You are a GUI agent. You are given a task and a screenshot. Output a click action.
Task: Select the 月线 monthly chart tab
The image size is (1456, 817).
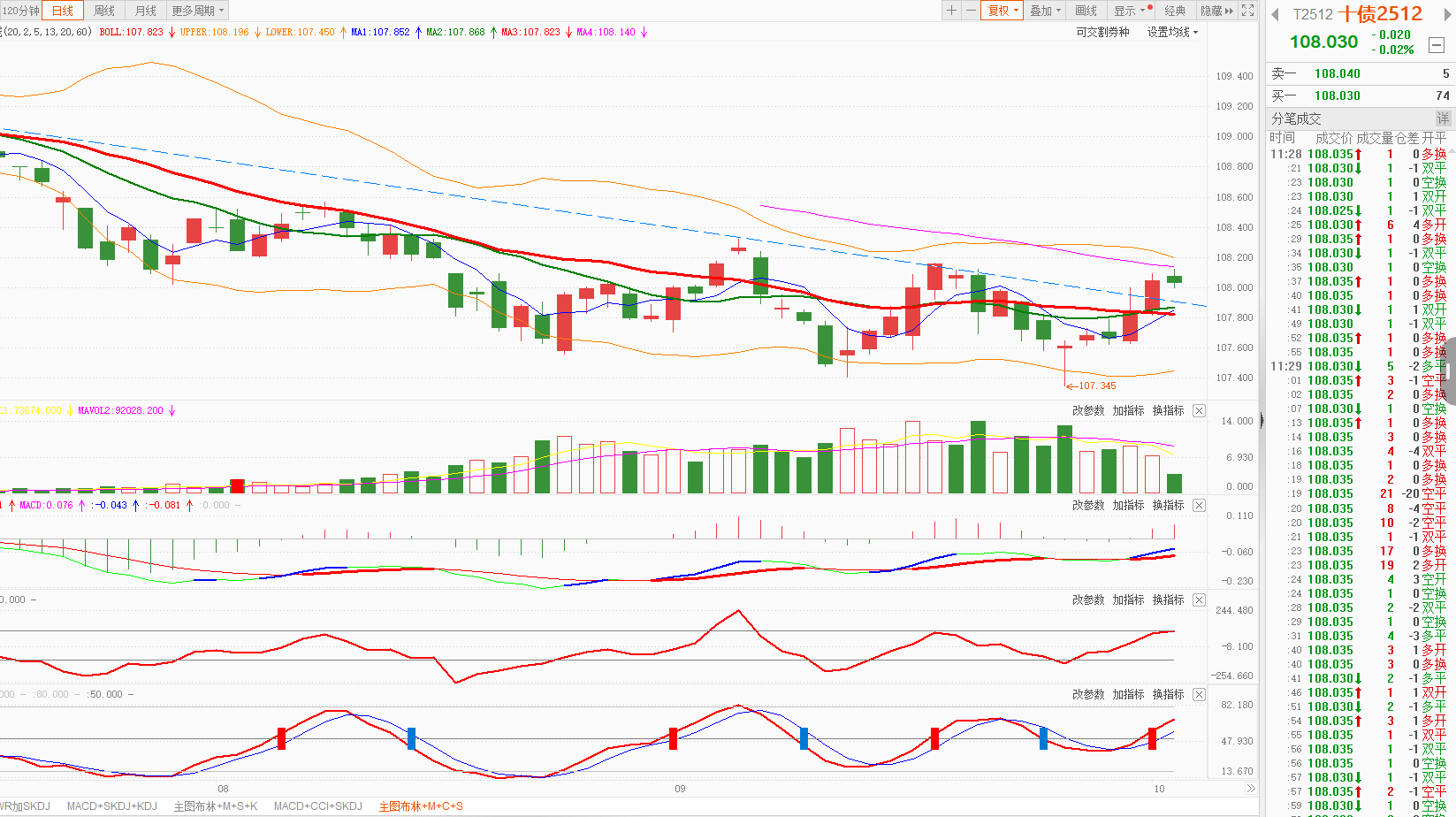(146, 11)
